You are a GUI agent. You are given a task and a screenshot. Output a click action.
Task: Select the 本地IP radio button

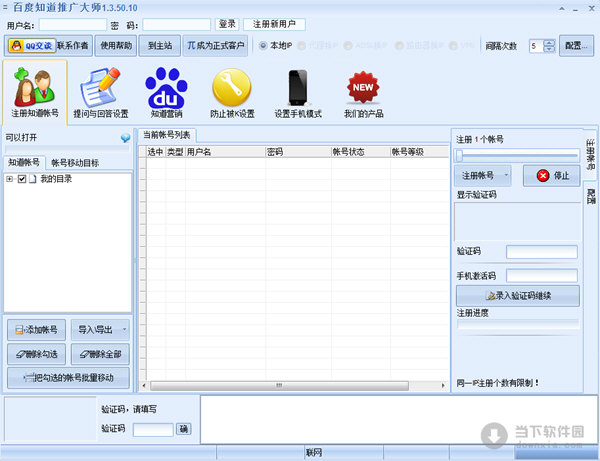click(x=264, y=46)
